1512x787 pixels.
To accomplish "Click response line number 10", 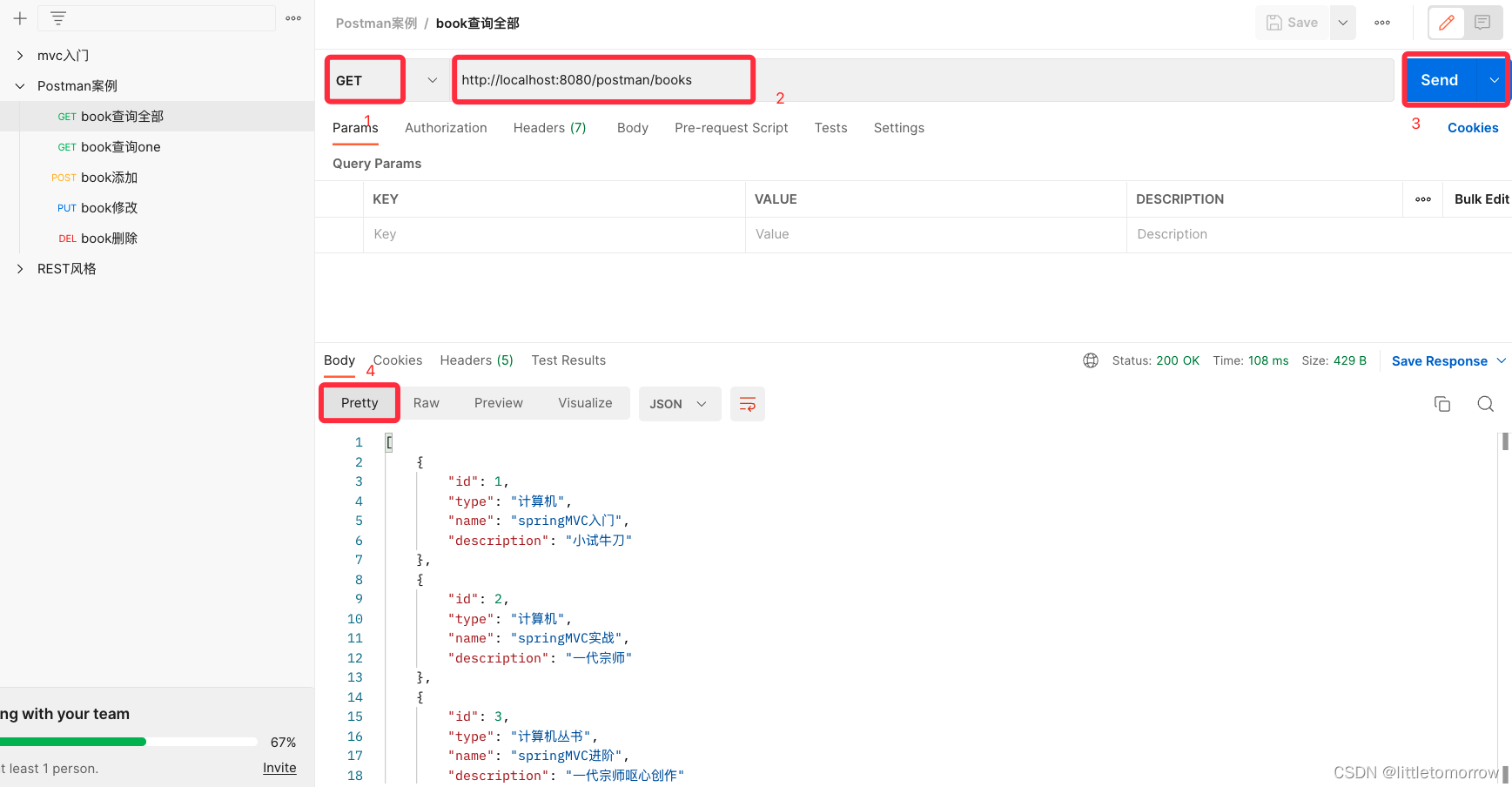I will point(355,619).
